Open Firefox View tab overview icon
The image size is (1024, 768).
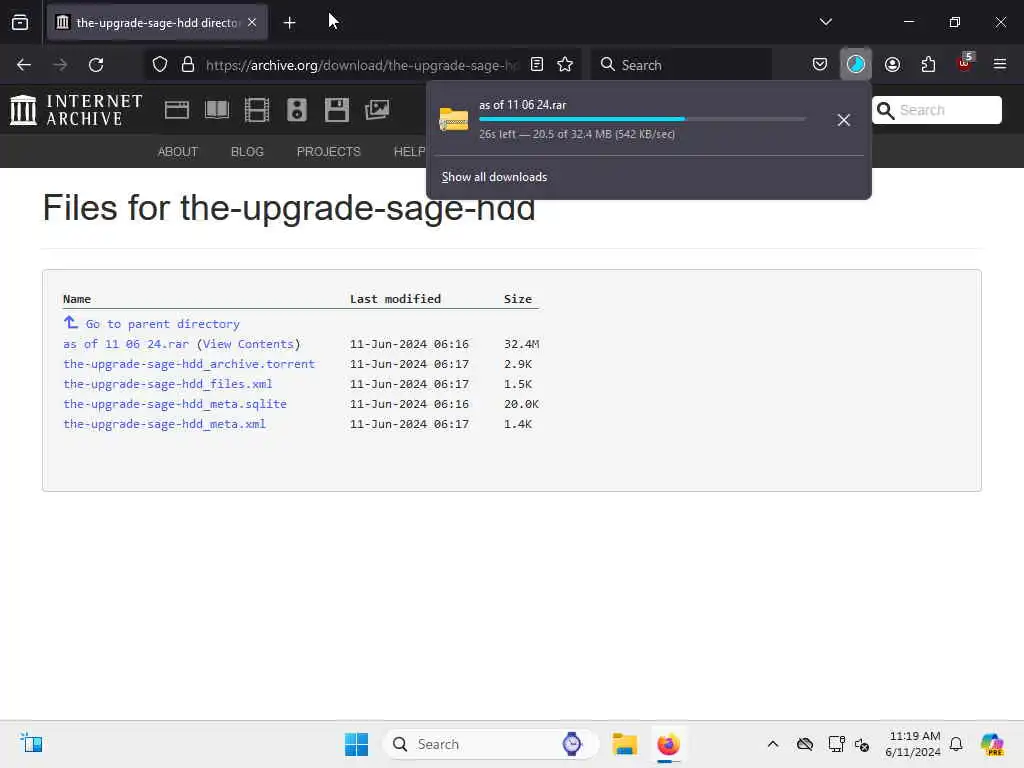tap(20, 22)
